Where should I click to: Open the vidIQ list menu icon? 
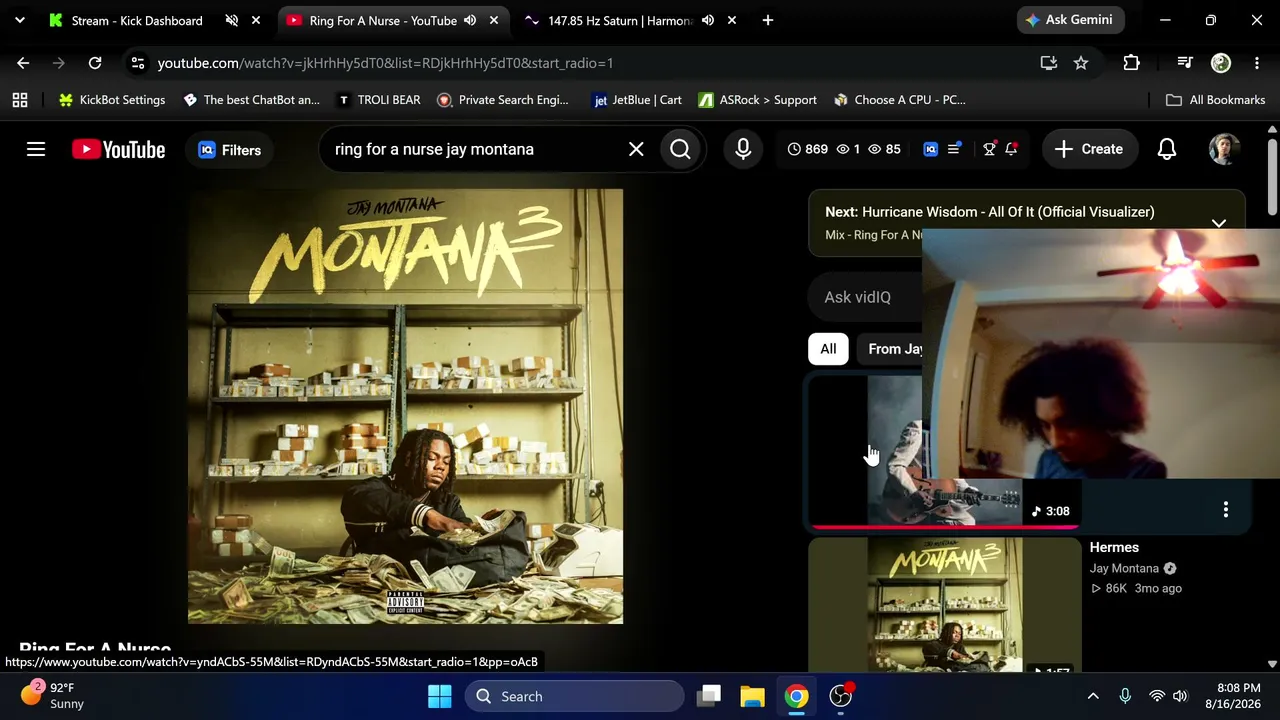pos(954,149)
